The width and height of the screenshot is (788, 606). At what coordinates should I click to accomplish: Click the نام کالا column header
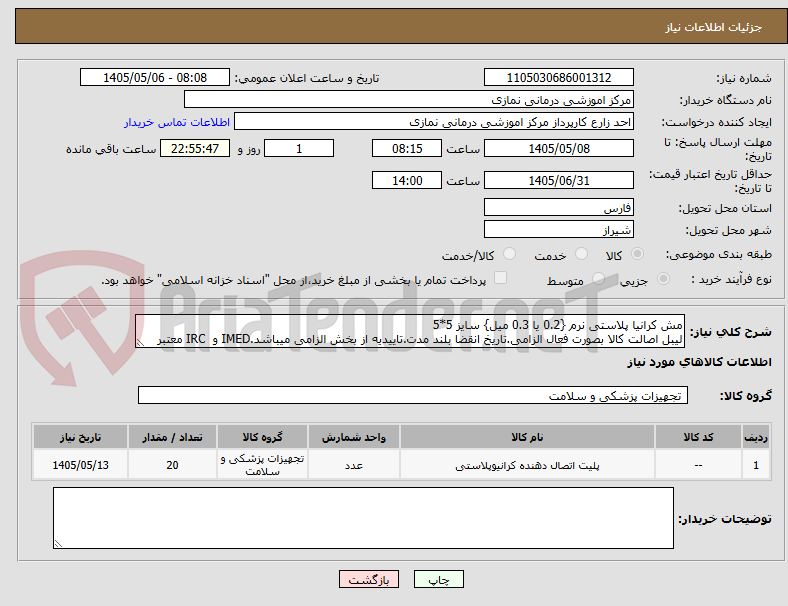(x=527, y=437)
